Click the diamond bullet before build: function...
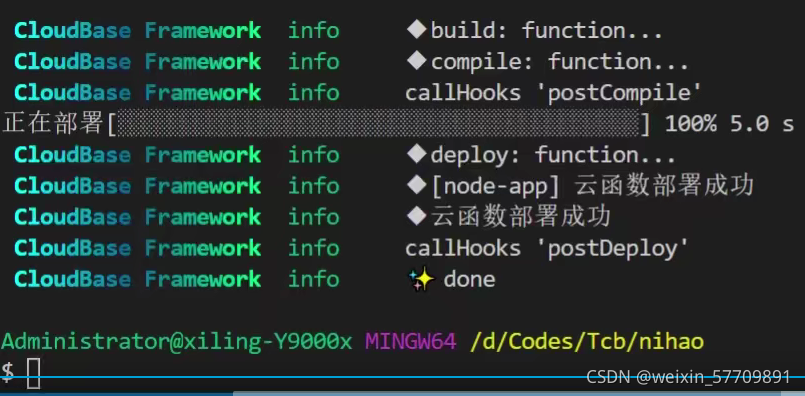This screenshot has width=805, height=396. pos(416,30)
